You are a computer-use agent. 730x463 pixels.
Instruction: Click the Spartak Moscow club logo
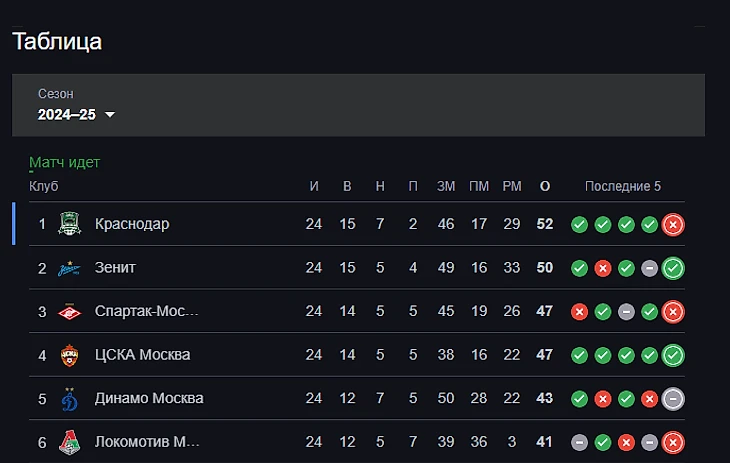click(x=69, y=311)
